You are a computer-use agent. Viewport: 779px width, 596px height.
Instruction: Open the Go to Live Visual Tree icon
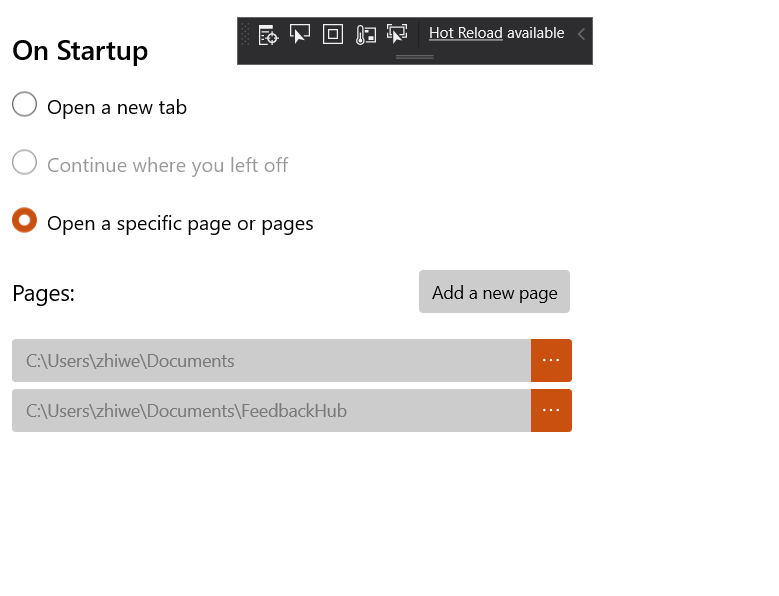[x=268, y=35]
